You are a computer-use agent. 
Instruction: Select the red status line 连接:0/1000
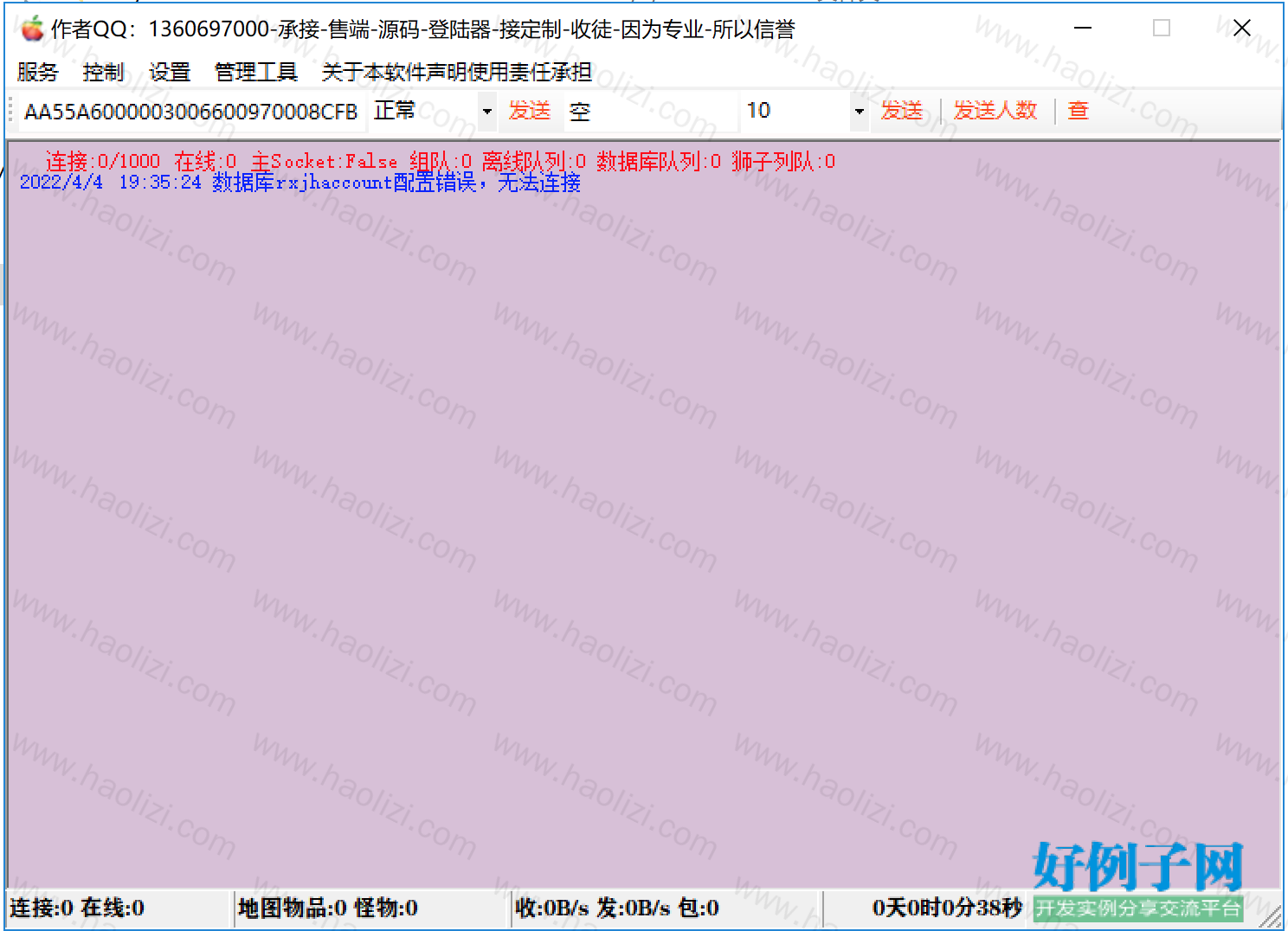click(x=441, y=161)
